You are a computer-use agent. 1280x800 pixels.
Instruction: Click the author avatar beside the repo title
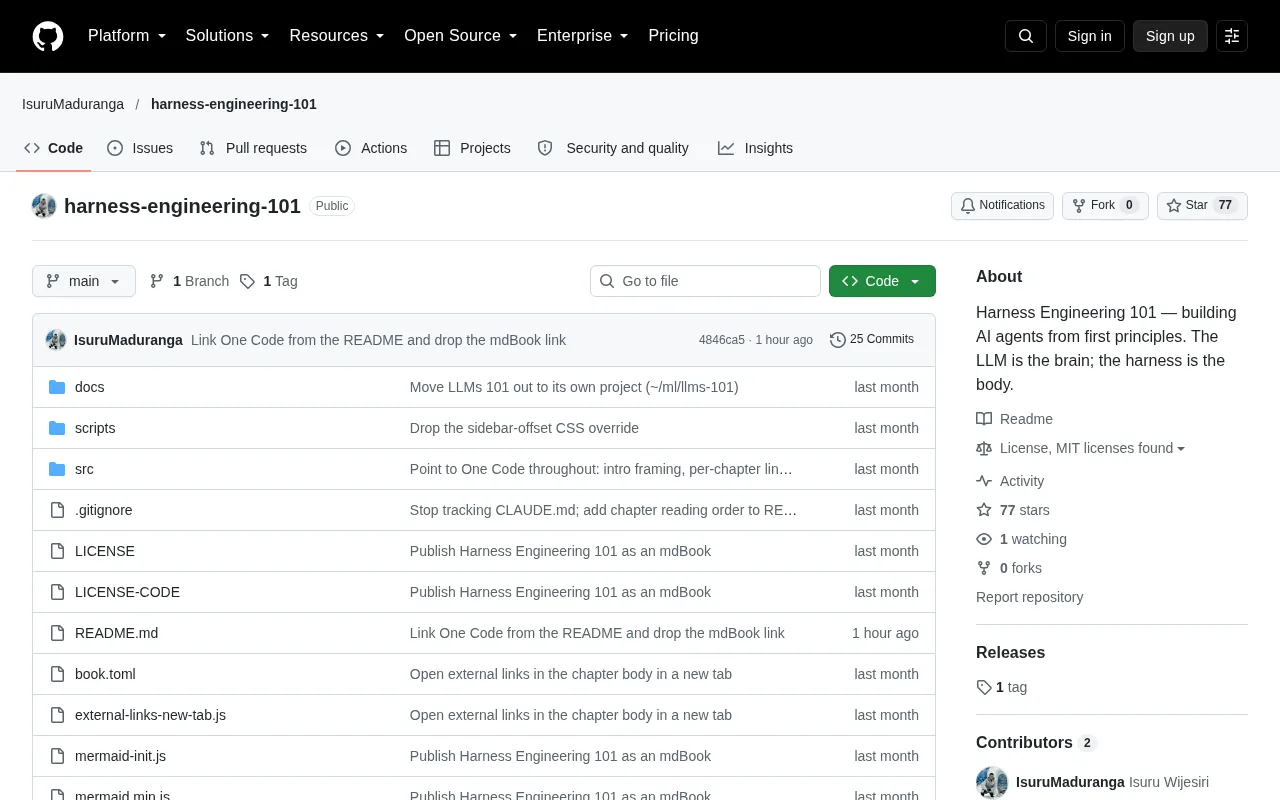(44, 206)
